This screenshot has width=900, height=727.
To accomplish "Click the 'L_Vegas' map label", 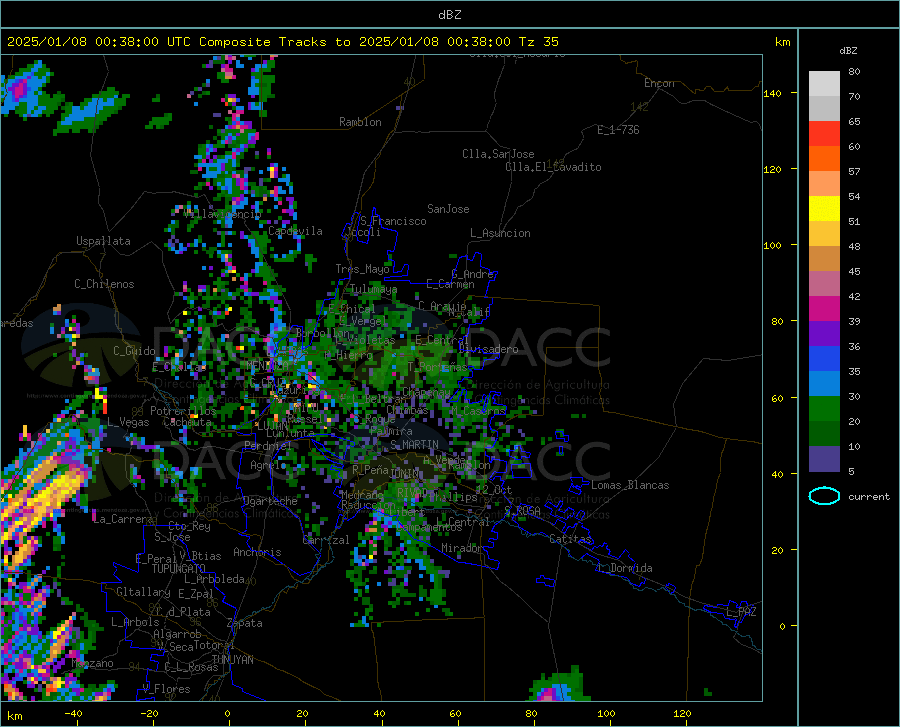I will [x=128, y=422].
